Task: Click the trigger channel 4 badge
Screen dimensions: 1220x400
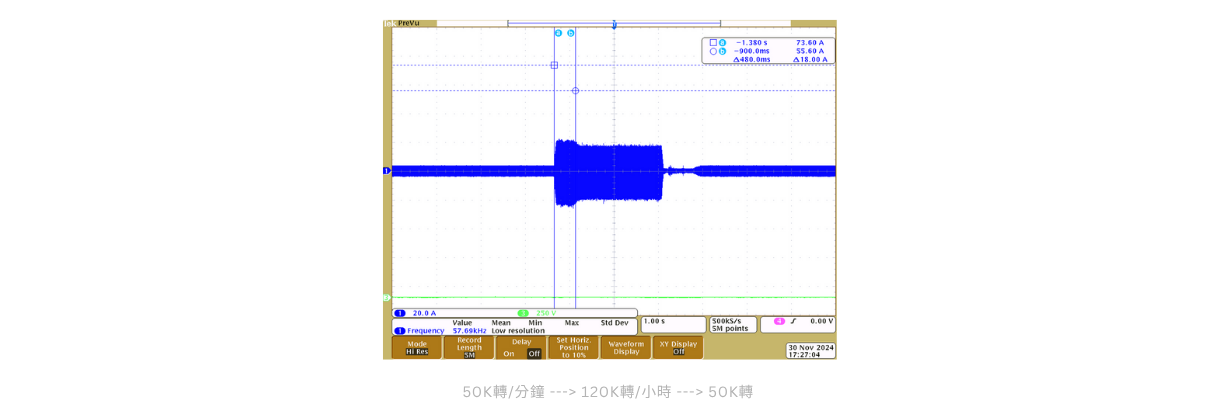Action: click(779, 321)
